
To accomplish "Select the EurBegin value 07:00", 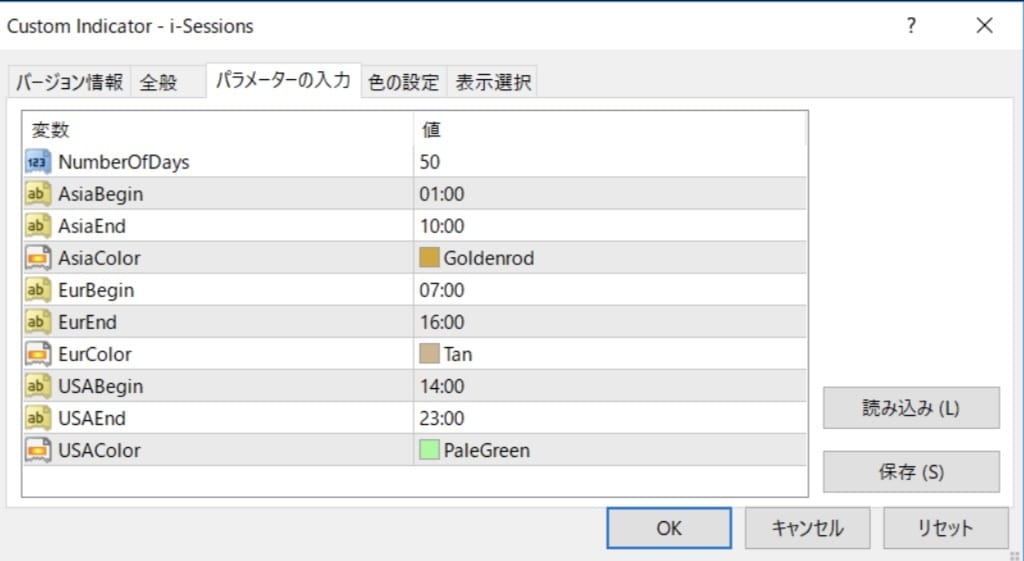I will coord(442,290).
